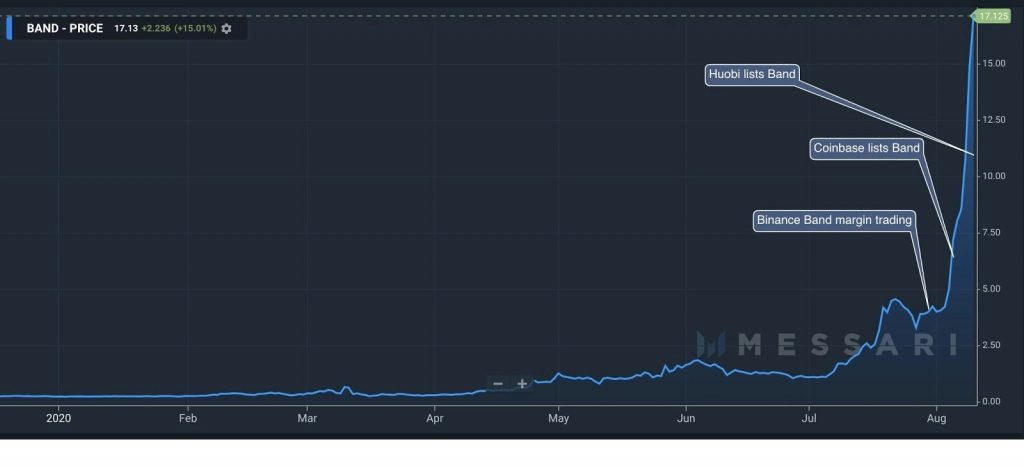The image size is (1024, 467).
Task: Click the Jun label on time axis
Action: (686, 417)
